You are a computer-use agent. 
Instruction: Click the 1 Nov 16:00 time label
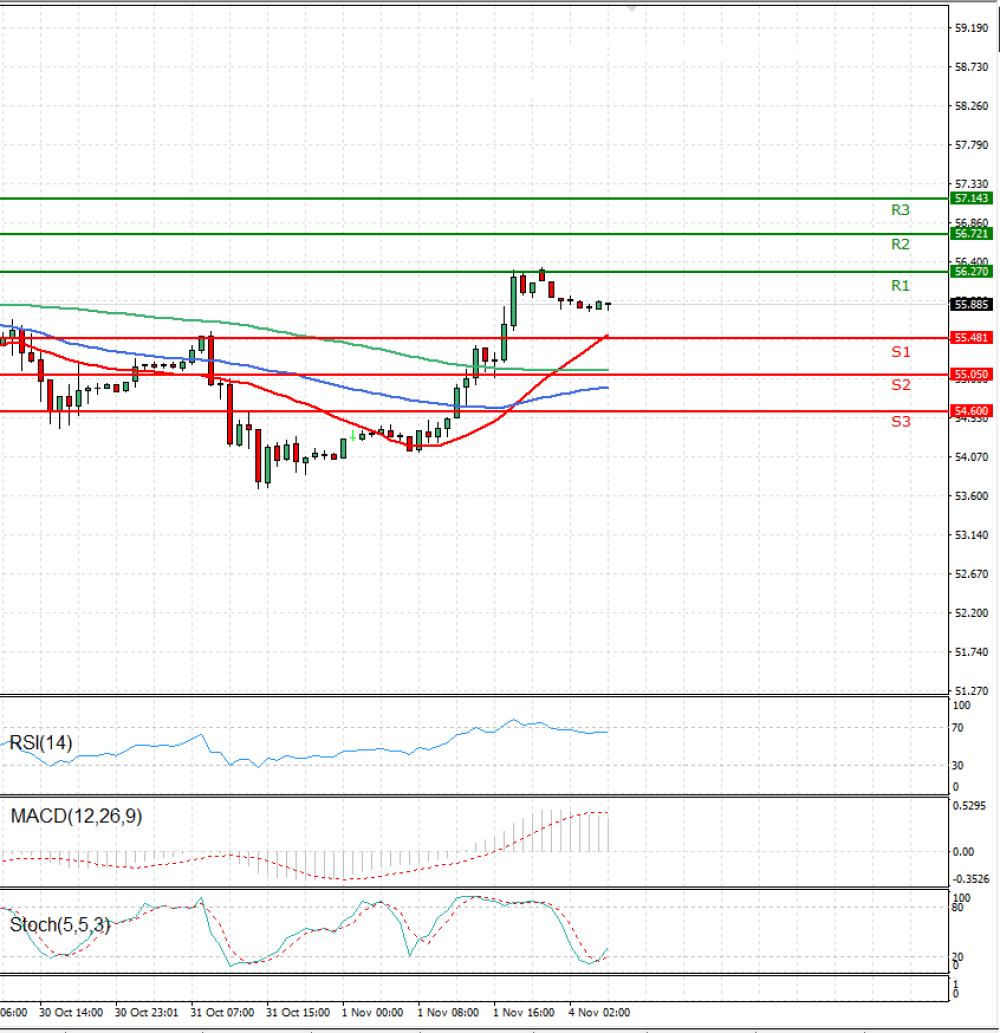coord(524,1013)
